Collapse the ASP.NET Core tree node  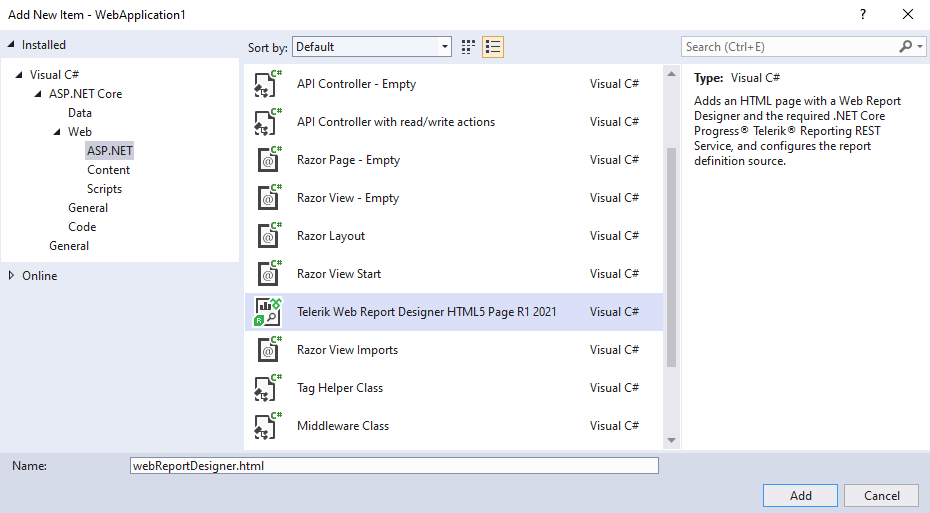pyautogui.click(x=38, y=94)
